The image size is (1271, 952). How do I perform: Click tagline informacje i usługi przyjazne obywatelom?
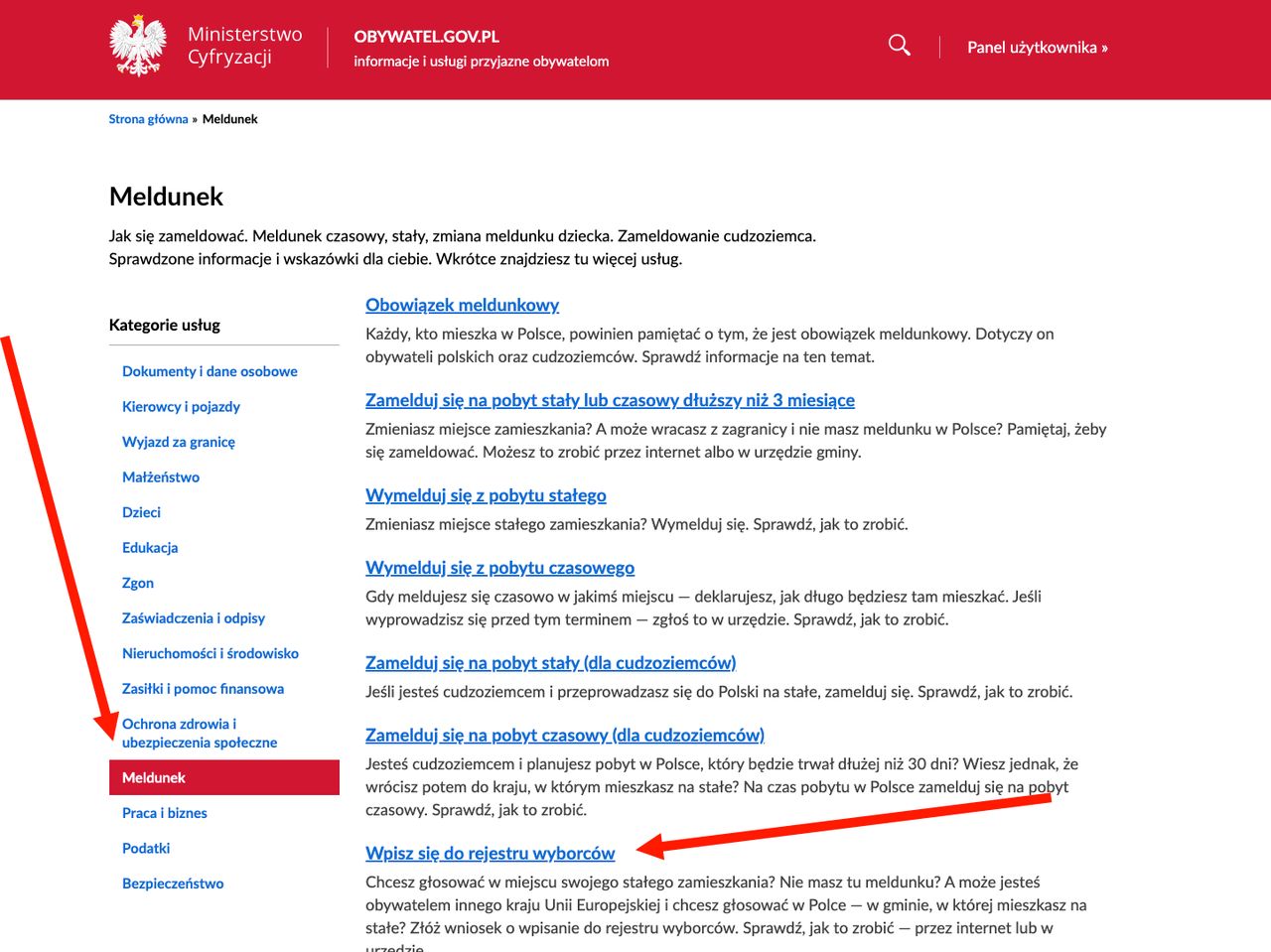point(482,62)
